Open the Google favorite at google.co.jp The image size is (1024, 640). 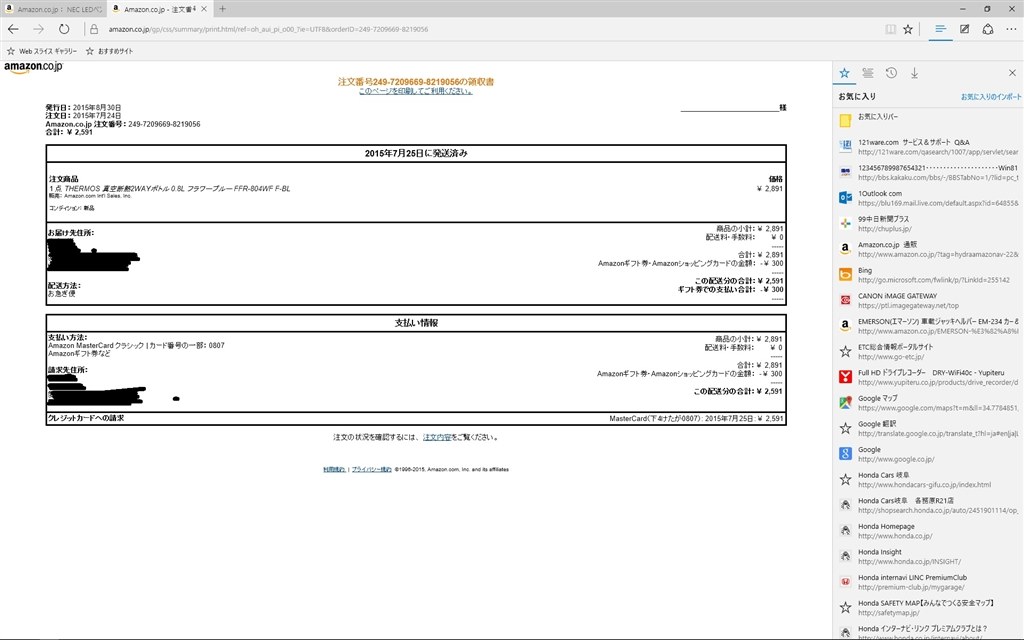click(929, 454)
